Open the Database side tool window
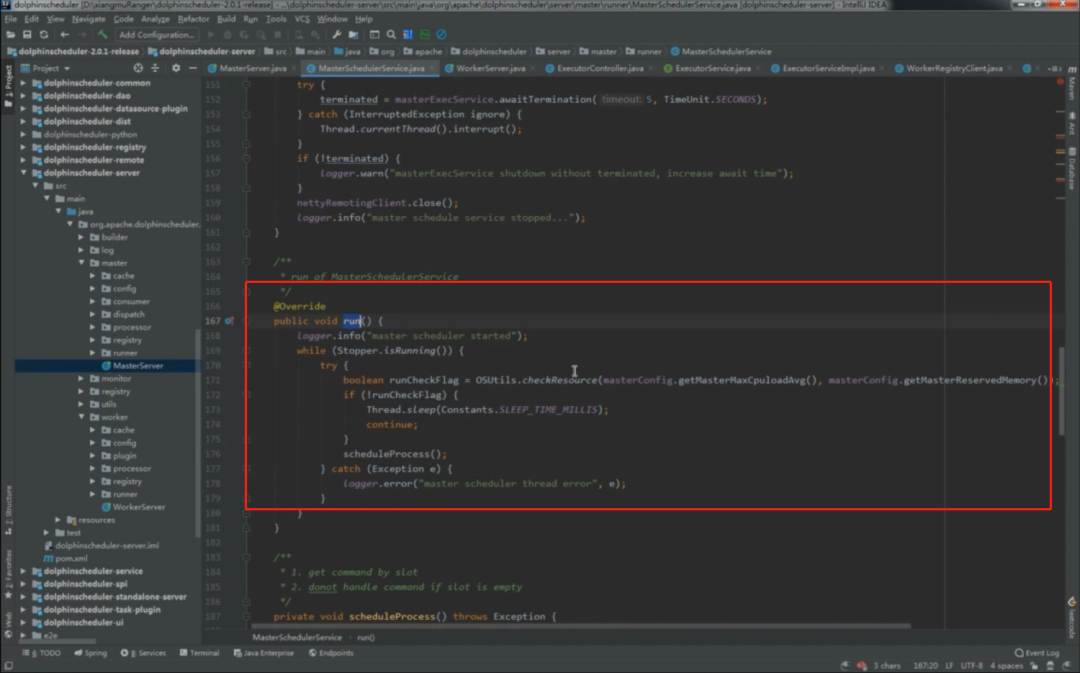 pyautogui.click(x=1072, y=169)
